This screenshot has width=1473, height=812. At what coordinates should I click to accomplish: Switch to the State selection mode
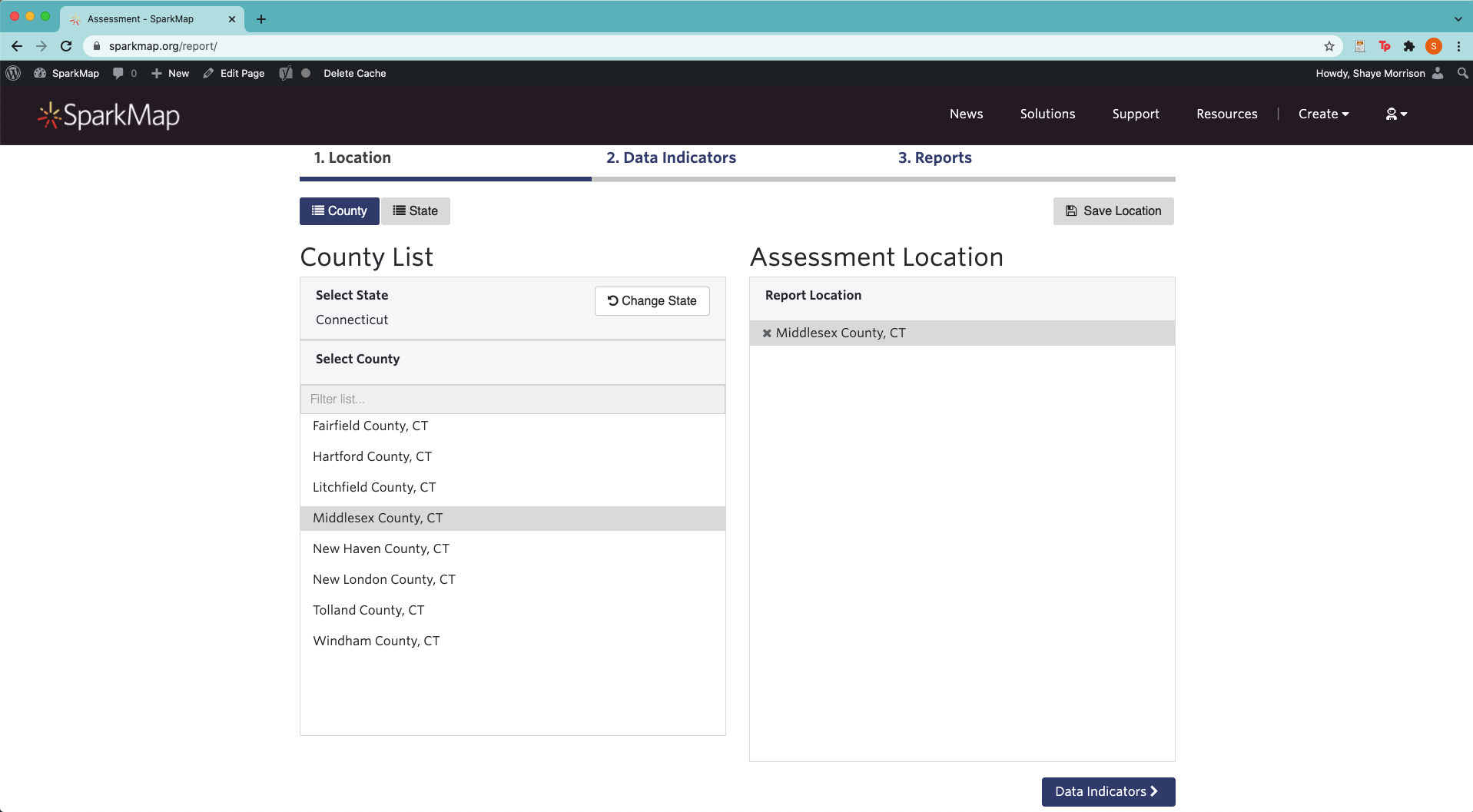click(415, 210)
